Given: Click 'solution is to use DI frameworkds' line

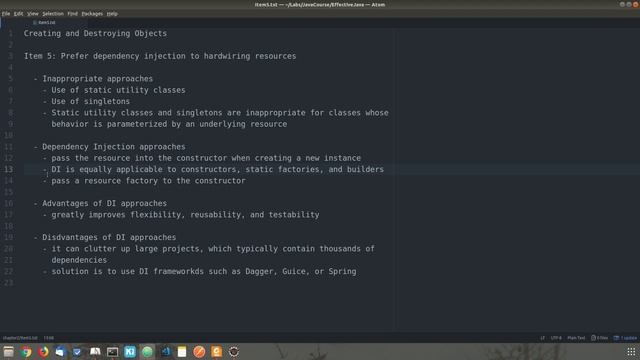Looking at the screenshot, I should tap(200, 271).
